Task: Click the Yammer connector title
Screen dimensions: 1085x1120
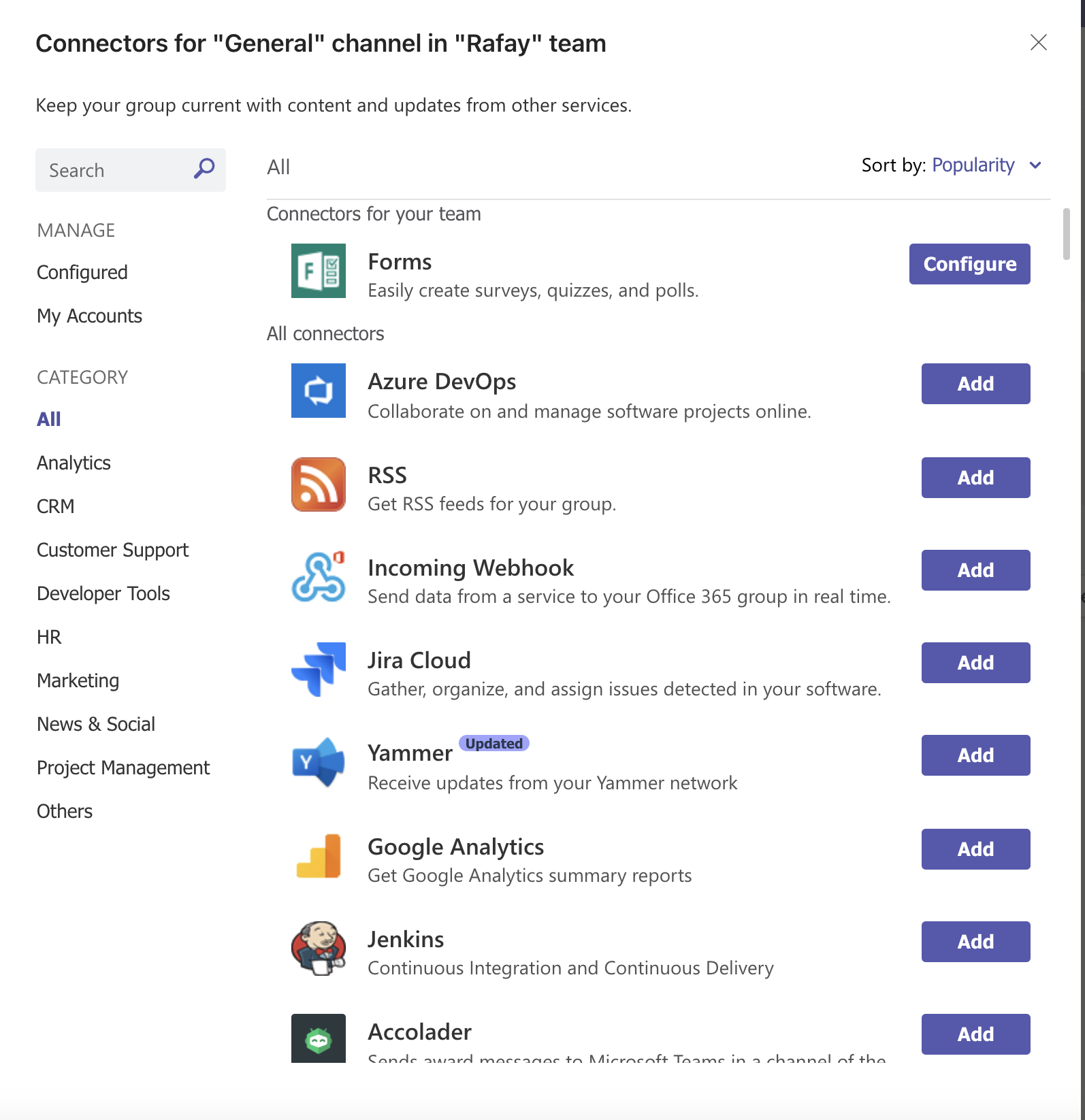Action: (410, 753)
